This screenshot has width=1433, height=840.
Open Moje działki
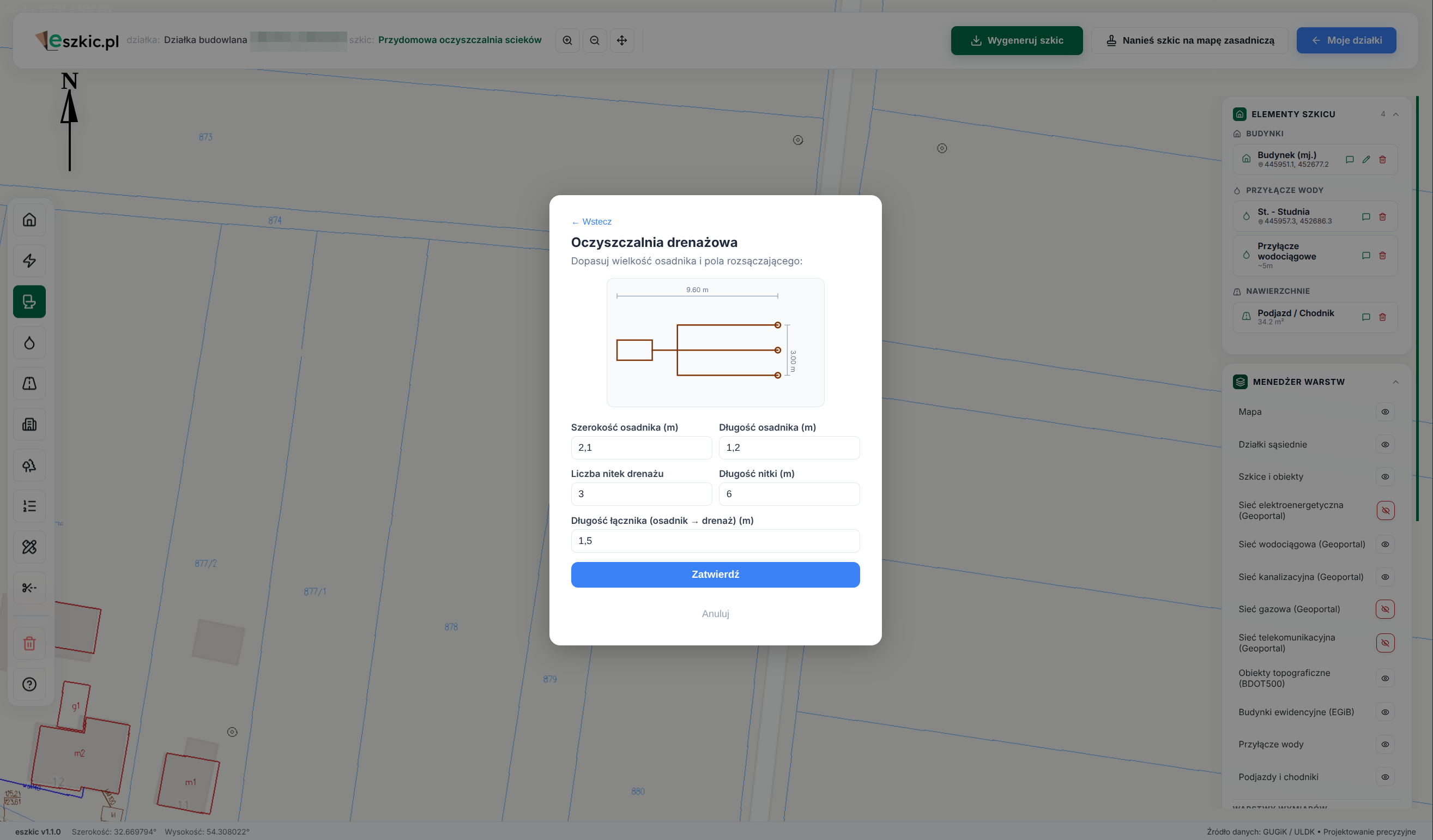pyautogui.click(x=1346, y=40)
